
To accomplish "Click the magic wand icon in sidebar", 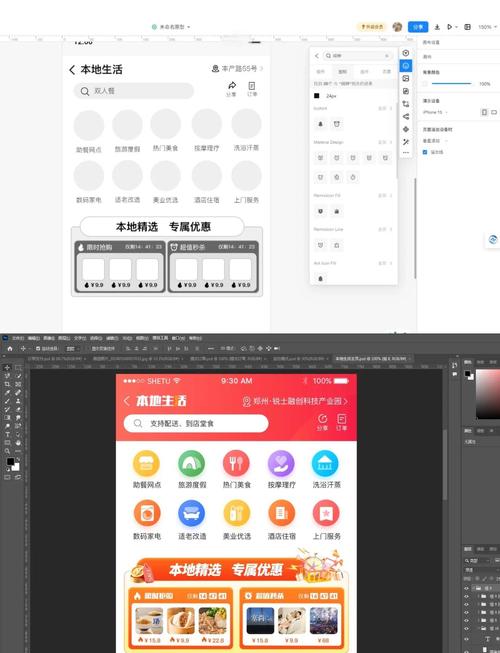I will point(406,142).
